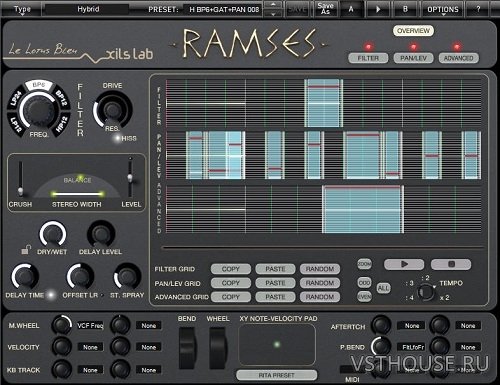This screenshot has width=500, height=385.
Task: Select the BP6 filter type segment
Action: tap(39, 85)
